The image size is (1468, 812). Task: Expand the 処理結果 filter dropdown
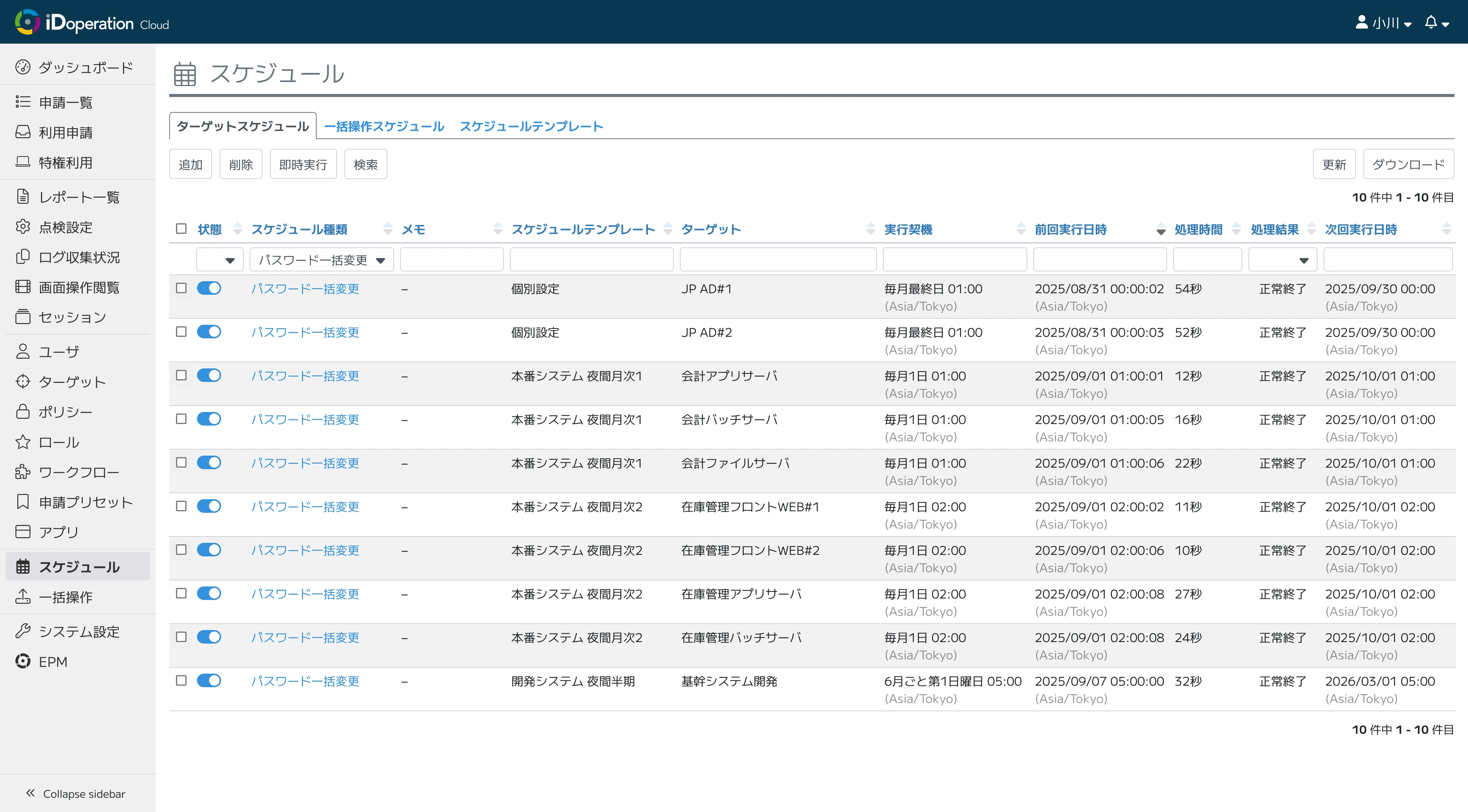pyautogui.click(x=1282, y=261)
